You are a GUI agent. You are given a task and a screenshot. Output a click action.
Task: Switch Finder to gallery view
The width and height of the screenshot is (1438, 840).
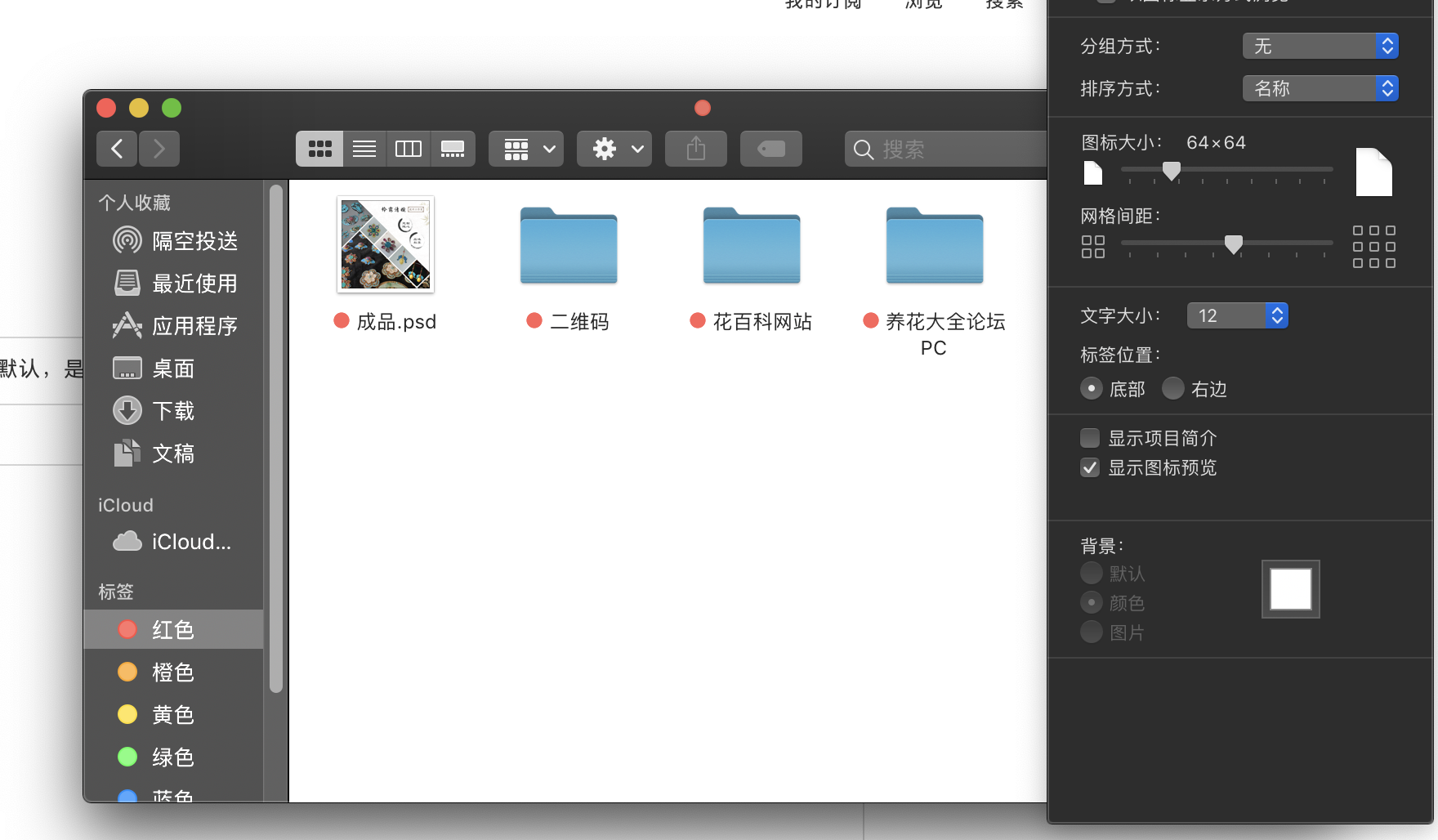tap(453, 149)
